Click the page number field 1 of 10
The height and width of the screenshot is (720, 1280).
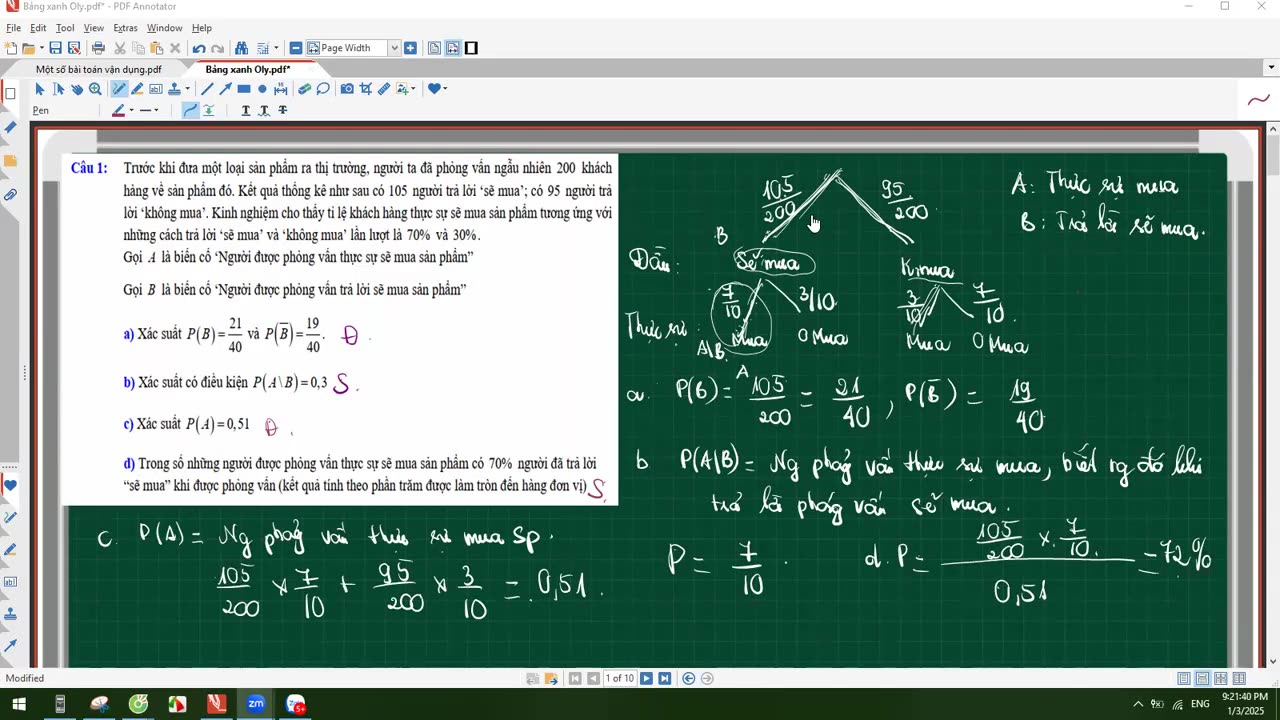coord(620,678)
